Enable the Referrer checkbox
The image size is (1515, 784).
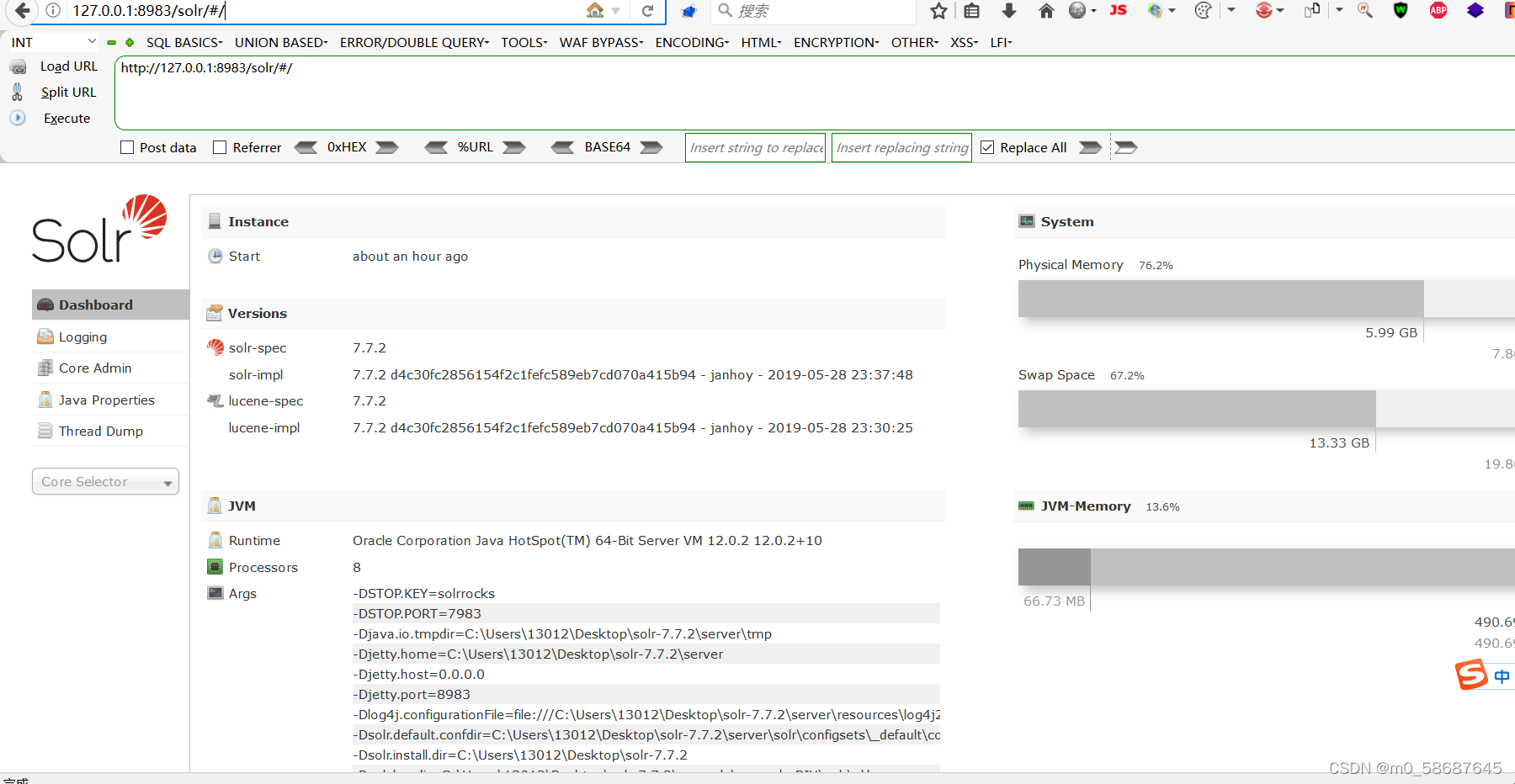(220, 147)
